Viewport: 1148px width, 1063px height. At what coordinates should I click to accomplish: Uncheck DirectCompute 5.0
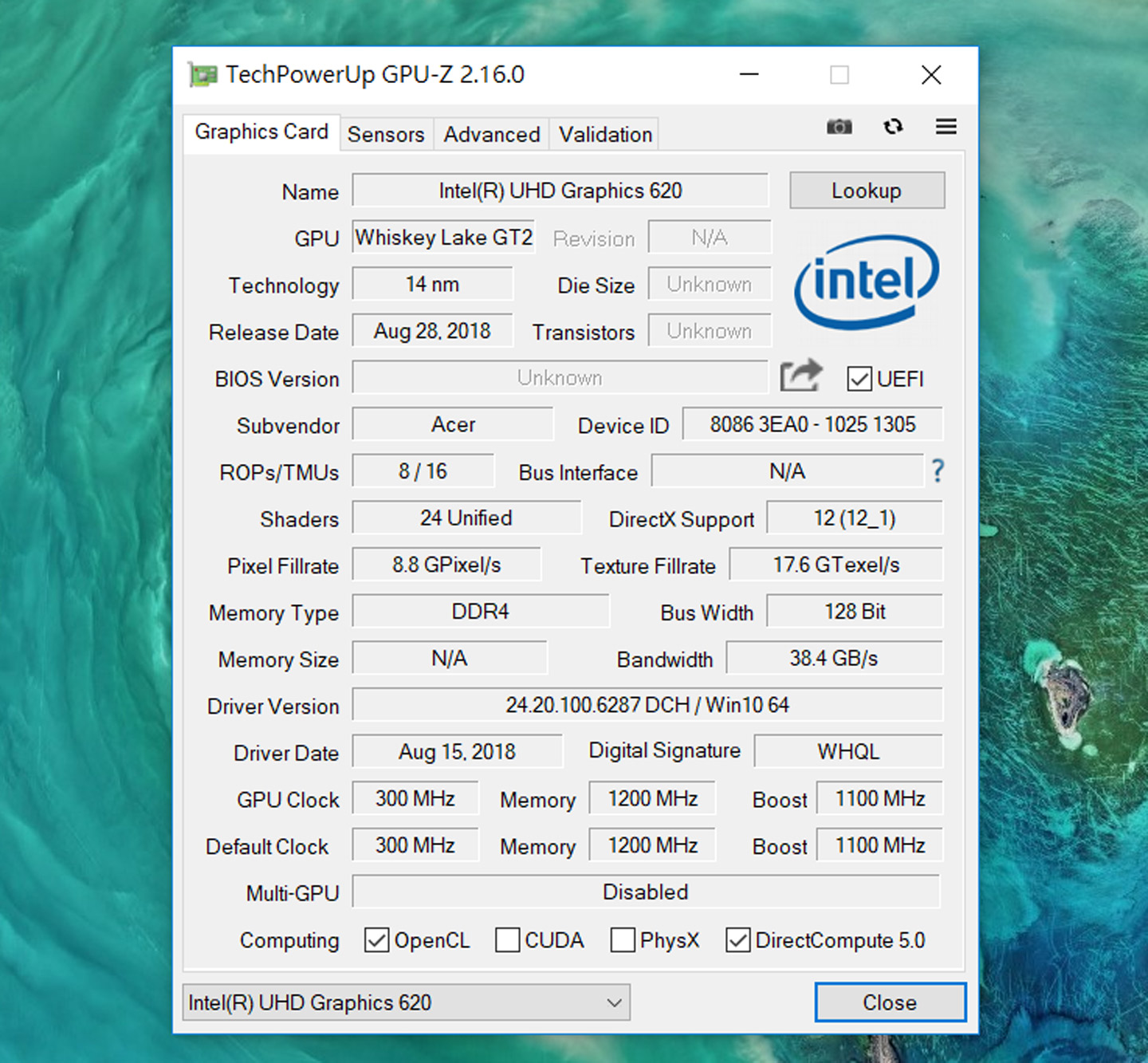pos(737,941)
